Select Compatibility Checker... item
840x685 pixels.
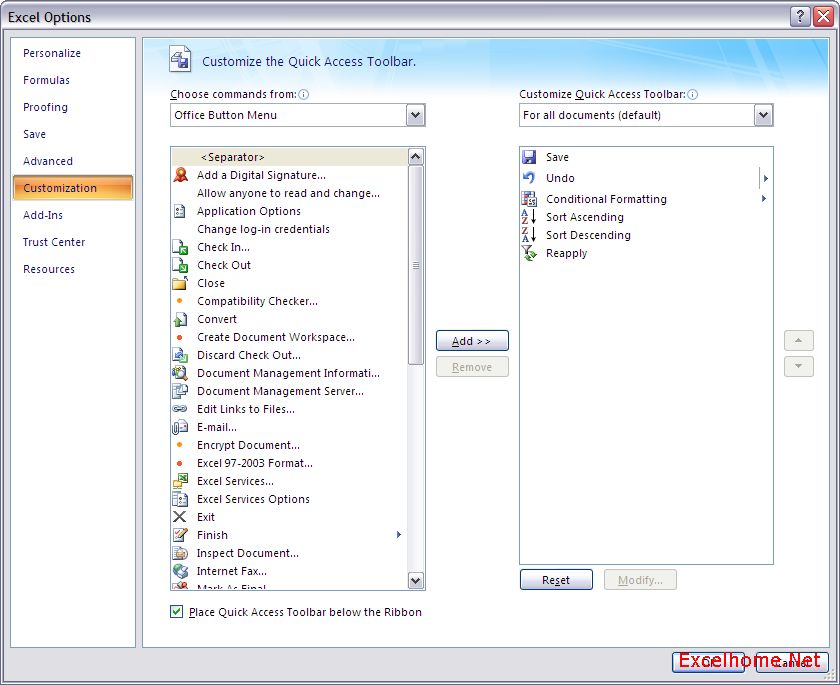click(289, 301)
